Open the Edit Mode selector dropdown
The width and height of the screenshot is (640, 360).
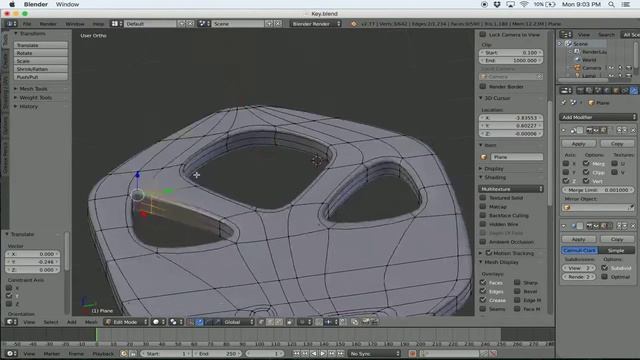(x=125, y=322)
